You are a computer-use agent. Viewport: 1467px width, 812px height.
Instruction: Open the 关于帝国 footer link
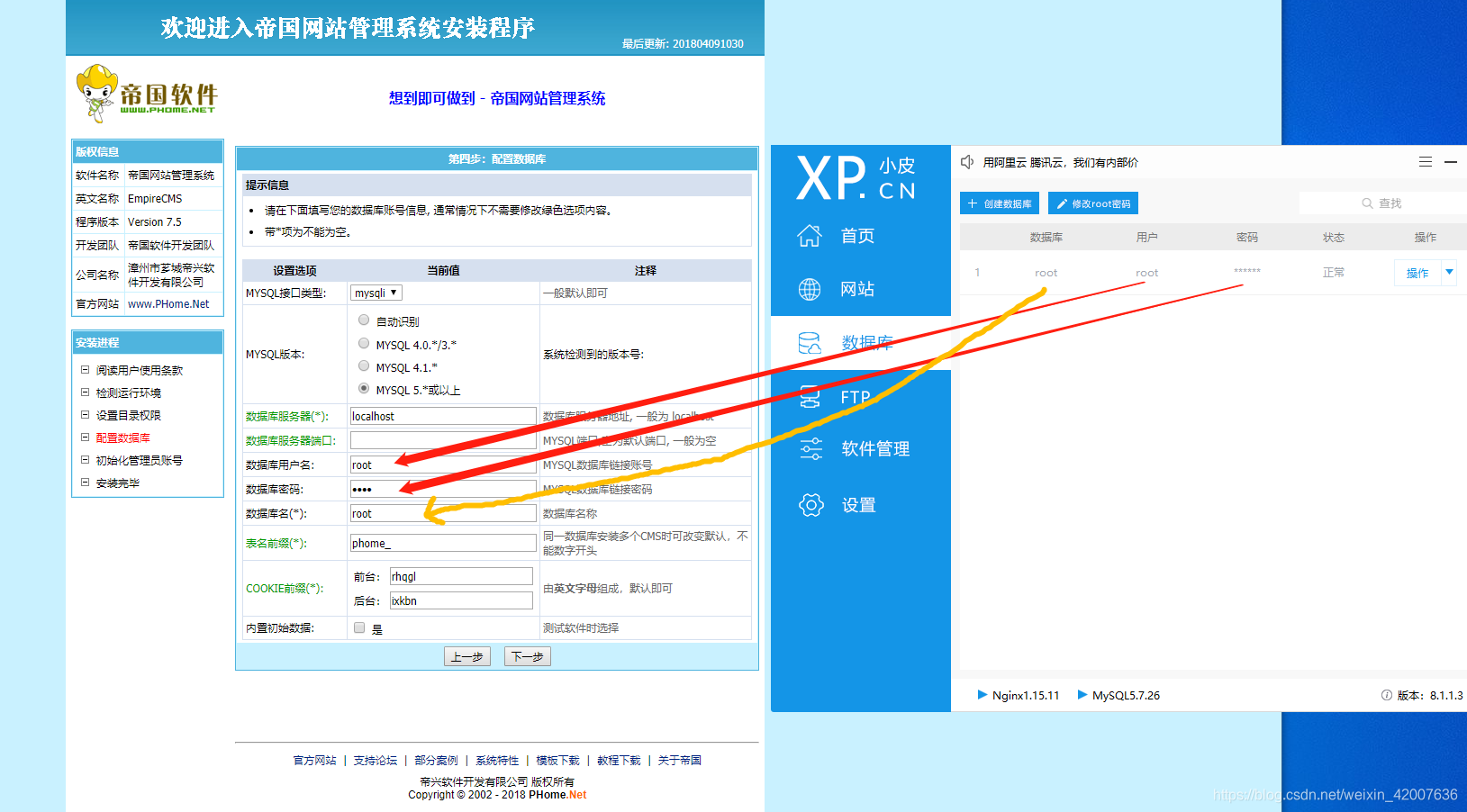tap(679, 761)
